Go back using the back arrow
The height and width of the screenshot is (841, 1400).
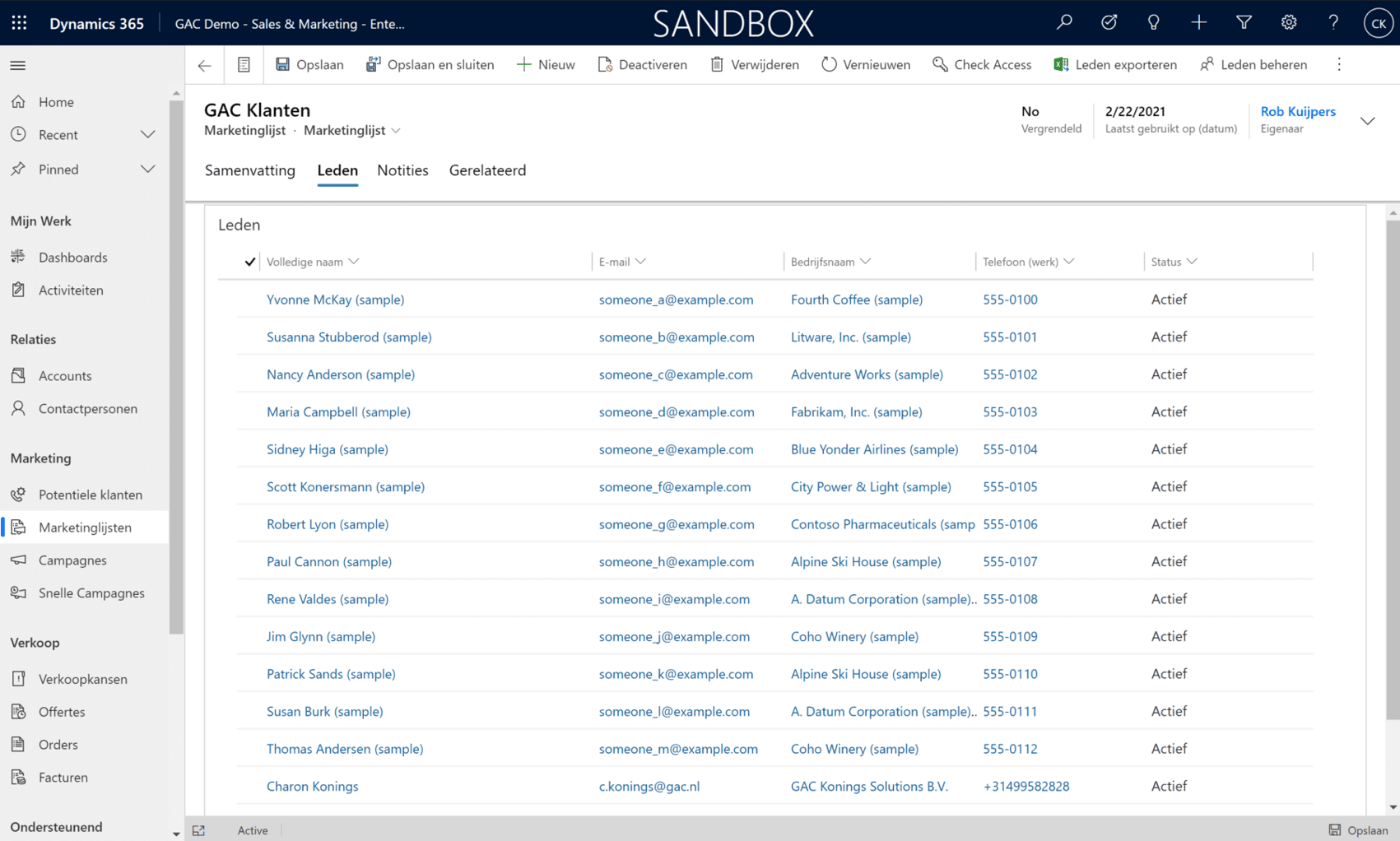click(204, 65)
